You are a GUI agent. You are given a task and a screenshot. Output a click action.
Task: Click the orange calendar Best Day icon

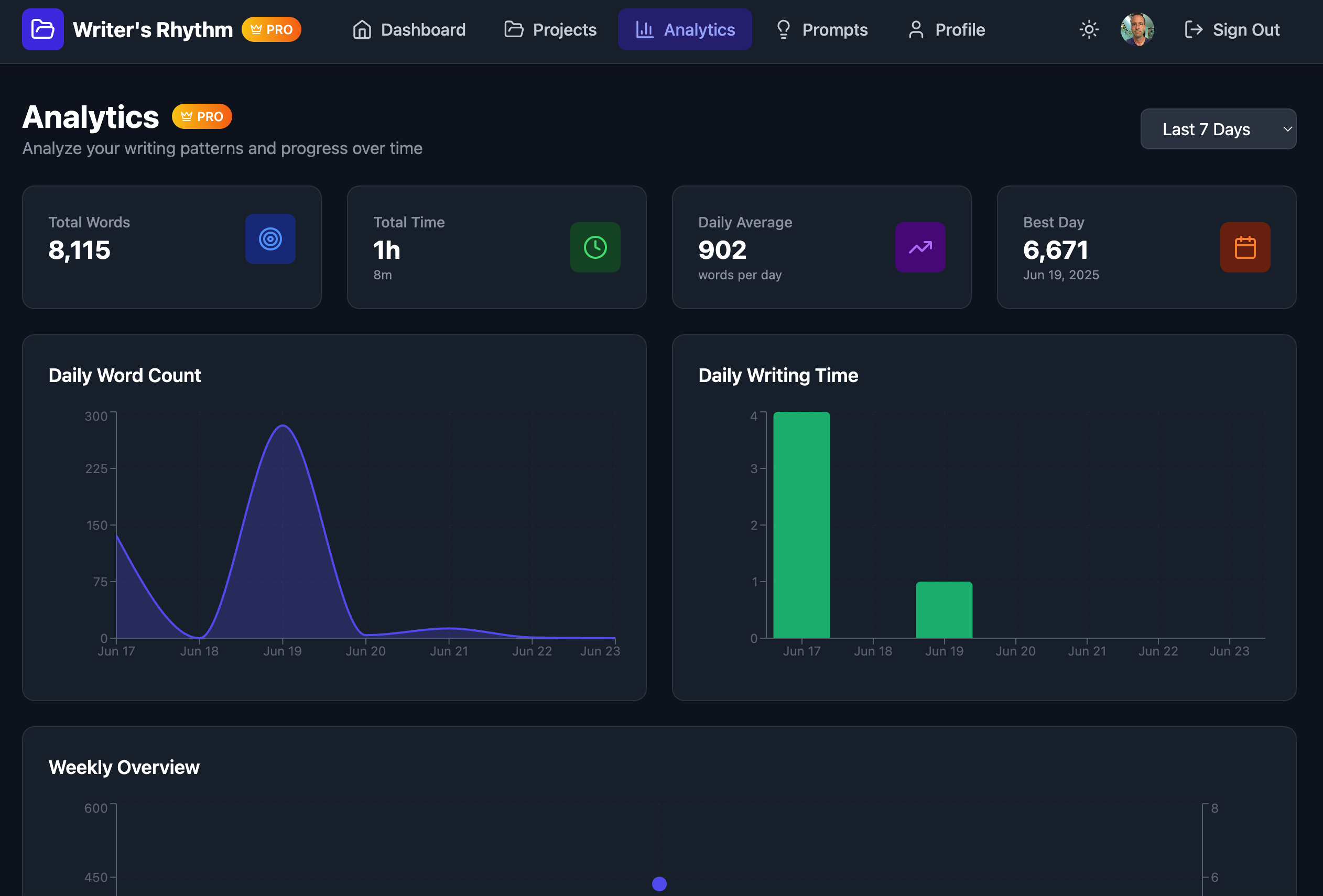(1244, 247)
